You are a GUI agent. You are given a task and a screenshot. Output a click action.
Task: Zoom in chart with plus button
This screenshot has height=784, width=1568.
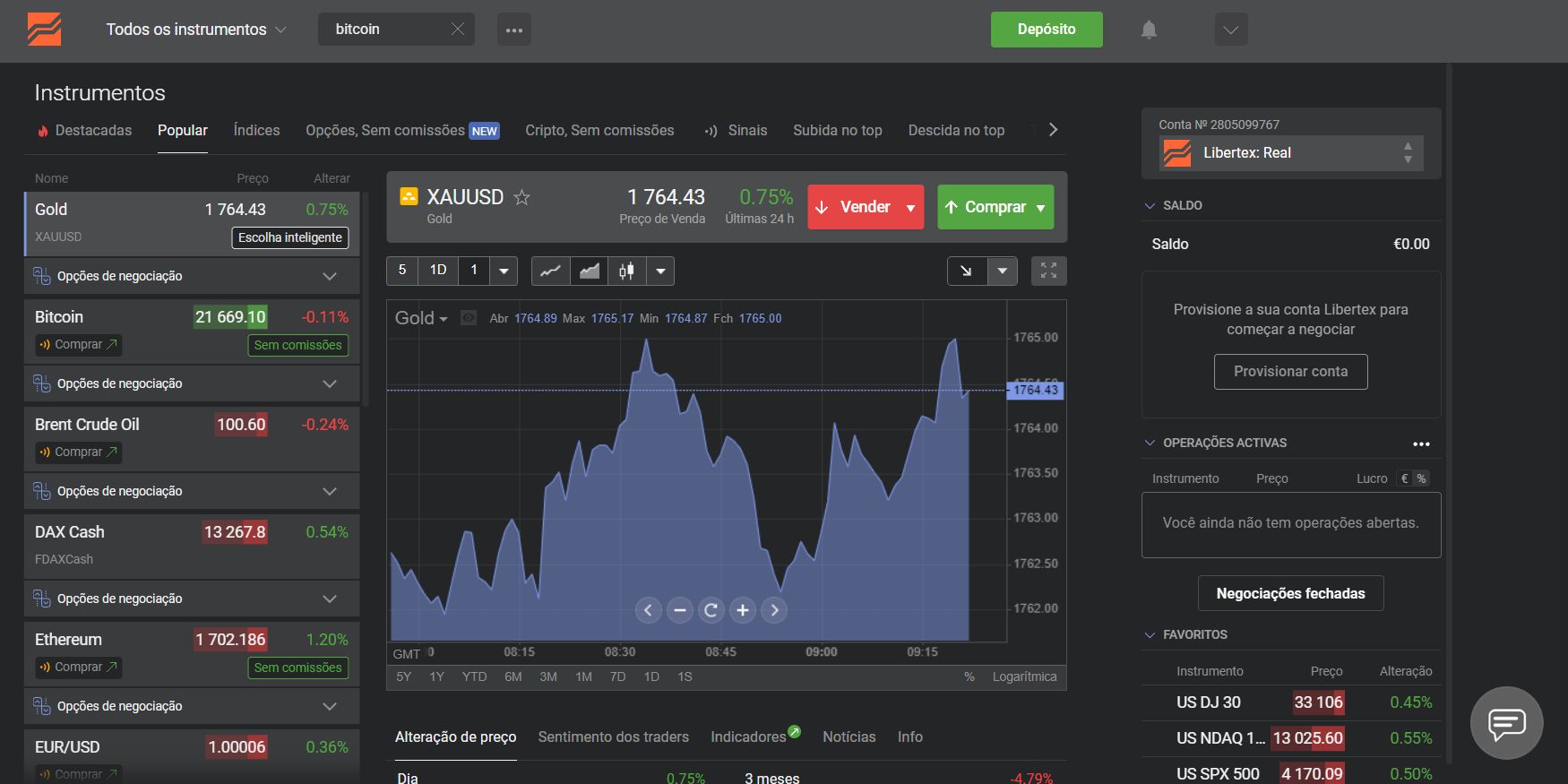(x=743, y=610)
